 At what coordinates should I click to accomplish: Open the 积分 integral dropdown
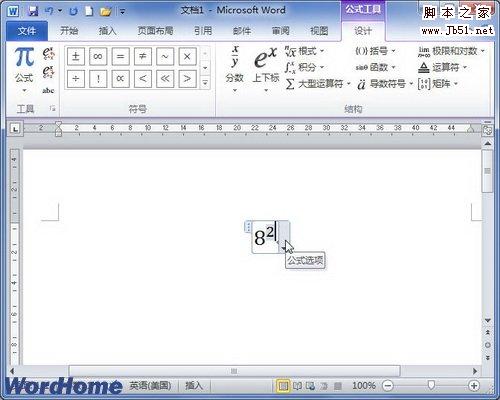pyautogui.click(x=305, y=68)
